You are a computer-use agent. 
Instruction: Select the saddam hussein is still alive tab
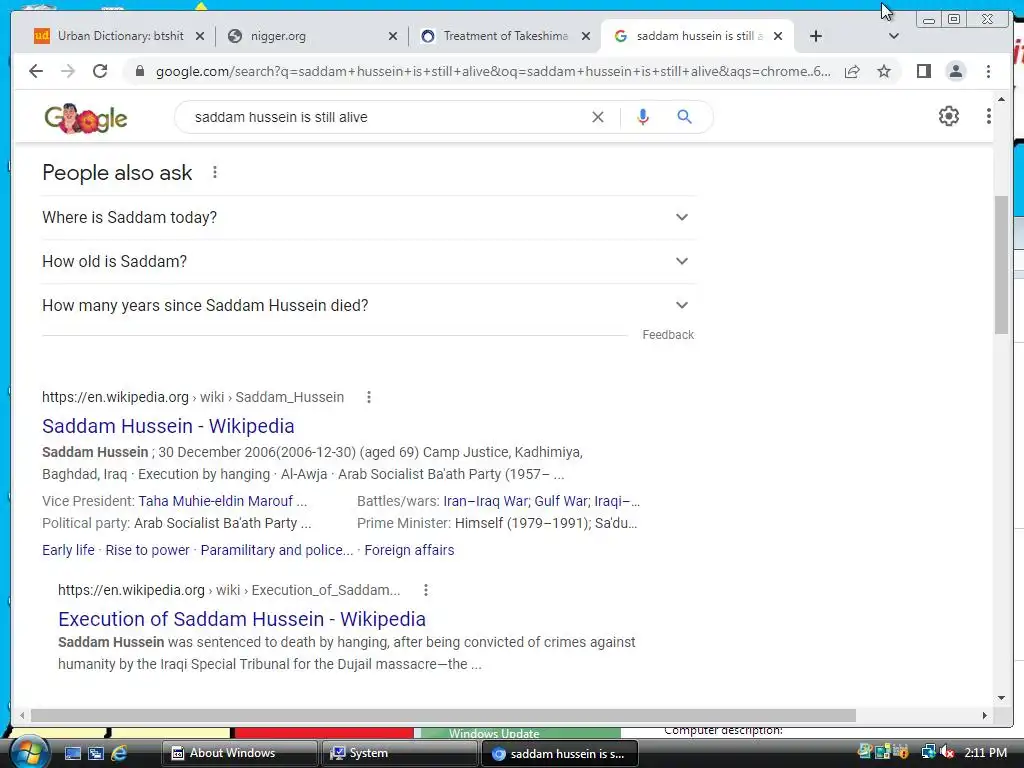point(695,36)
